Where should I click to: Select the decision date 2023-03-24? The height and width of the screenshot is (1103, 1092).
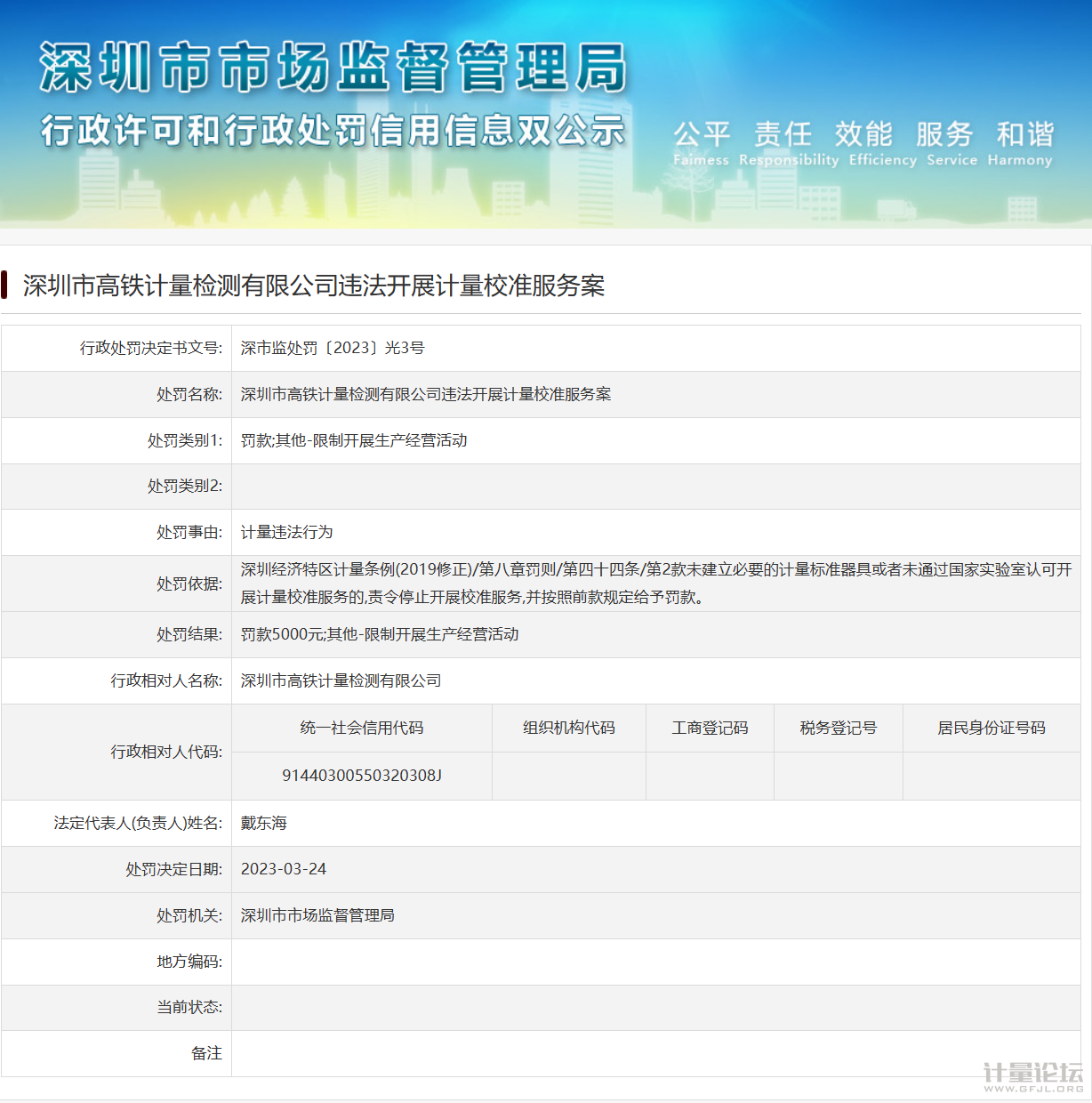pyautogui.click(x=284, y=869)
